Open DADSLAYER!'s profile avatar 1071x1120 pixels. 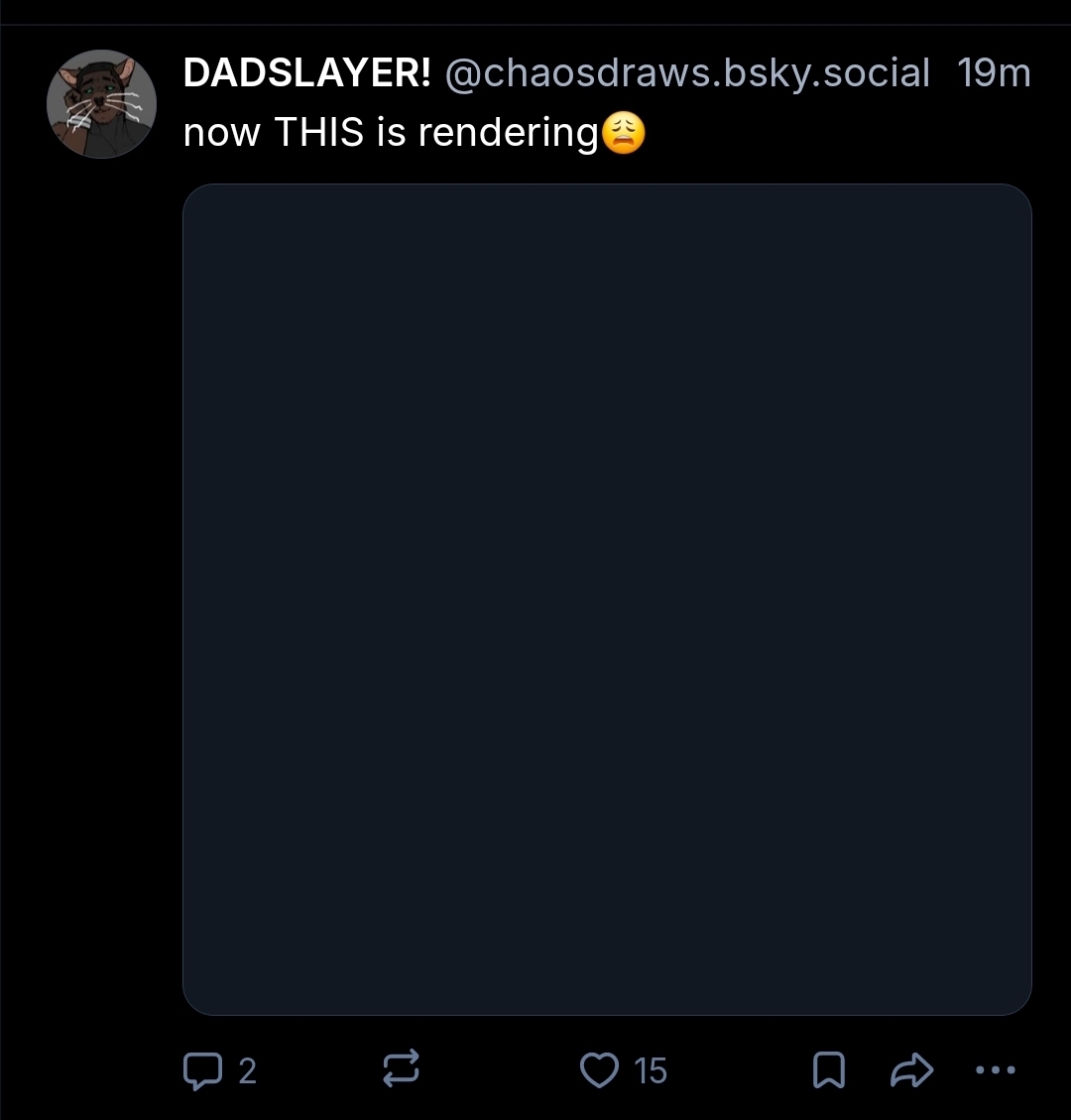101,104
